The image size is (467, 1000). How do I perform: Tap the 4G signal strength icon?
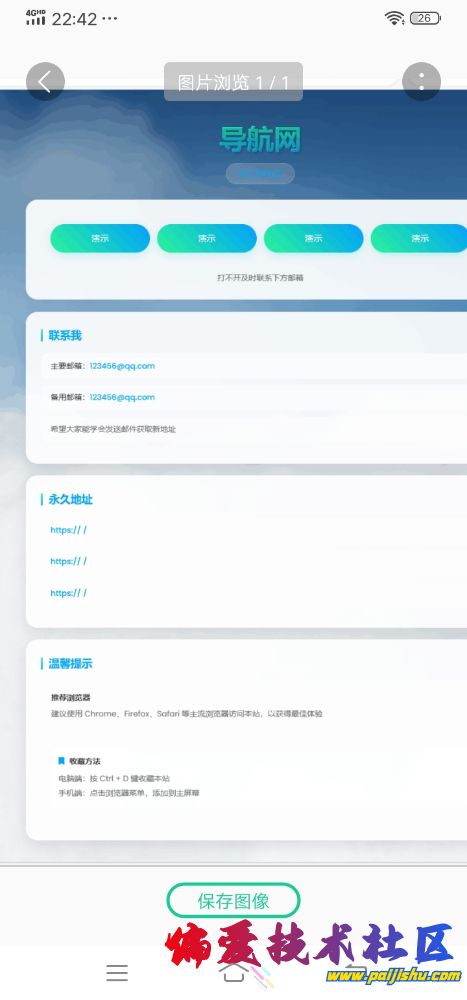36,17
